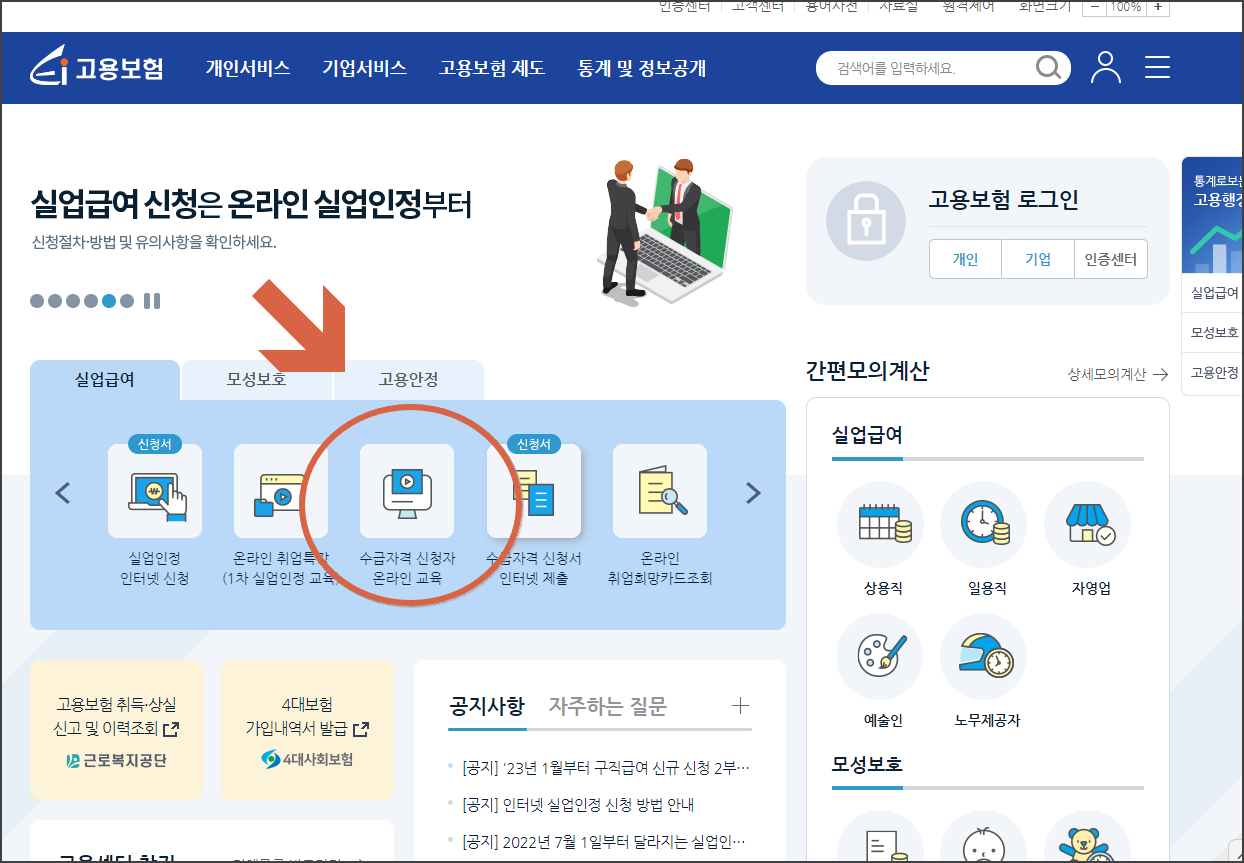Click the padlock login icon
The image size is (1244, 863).
click(x=866, y=222)
